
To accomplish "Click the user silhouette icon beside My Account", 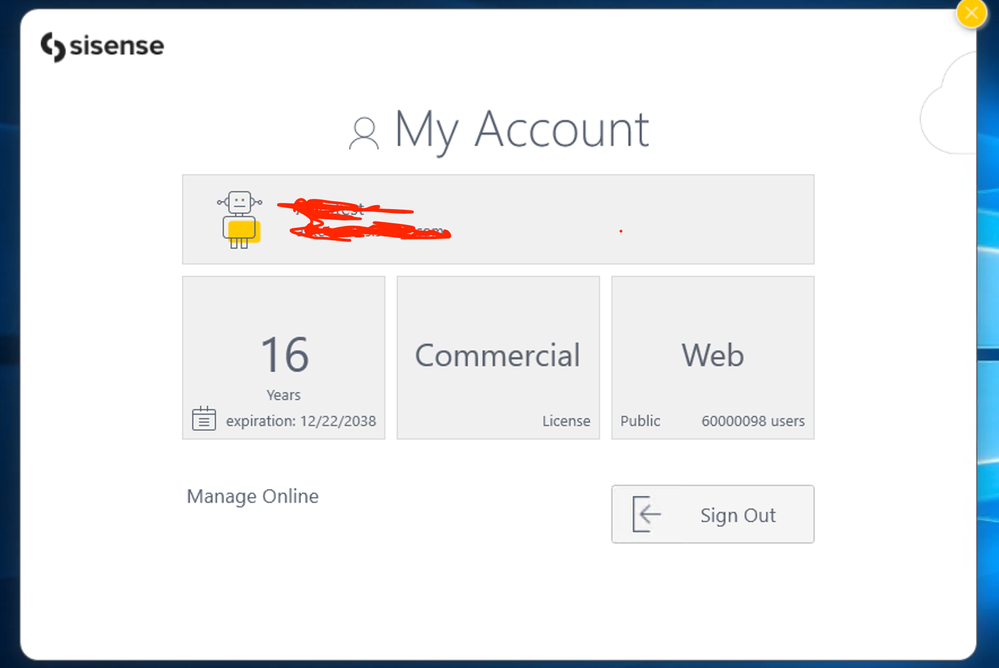I will point(364,133).
